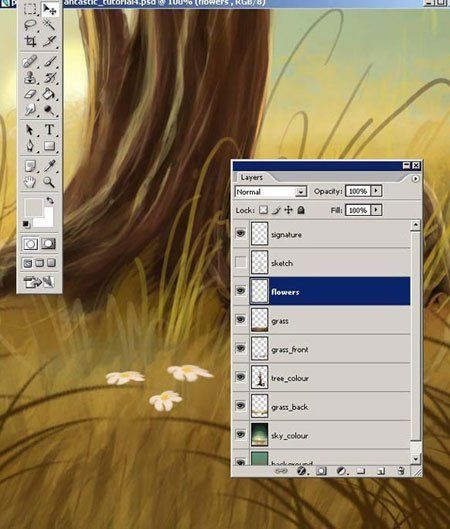
Task: Select the Dodge tool
Action: [49, 110]
